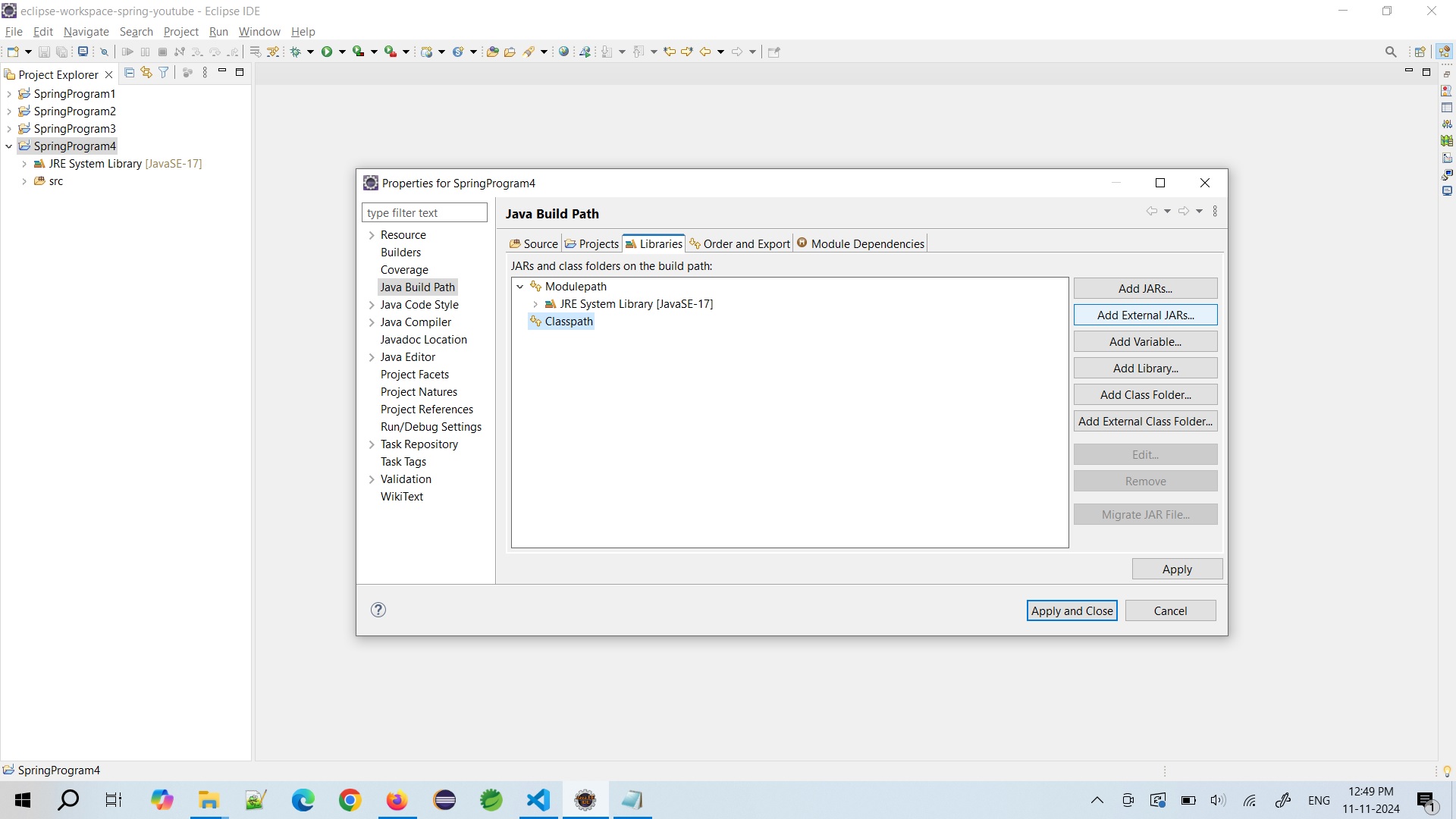Expand the Java Compiler category
Viewport: 1456px width, 819px height.
372,322
